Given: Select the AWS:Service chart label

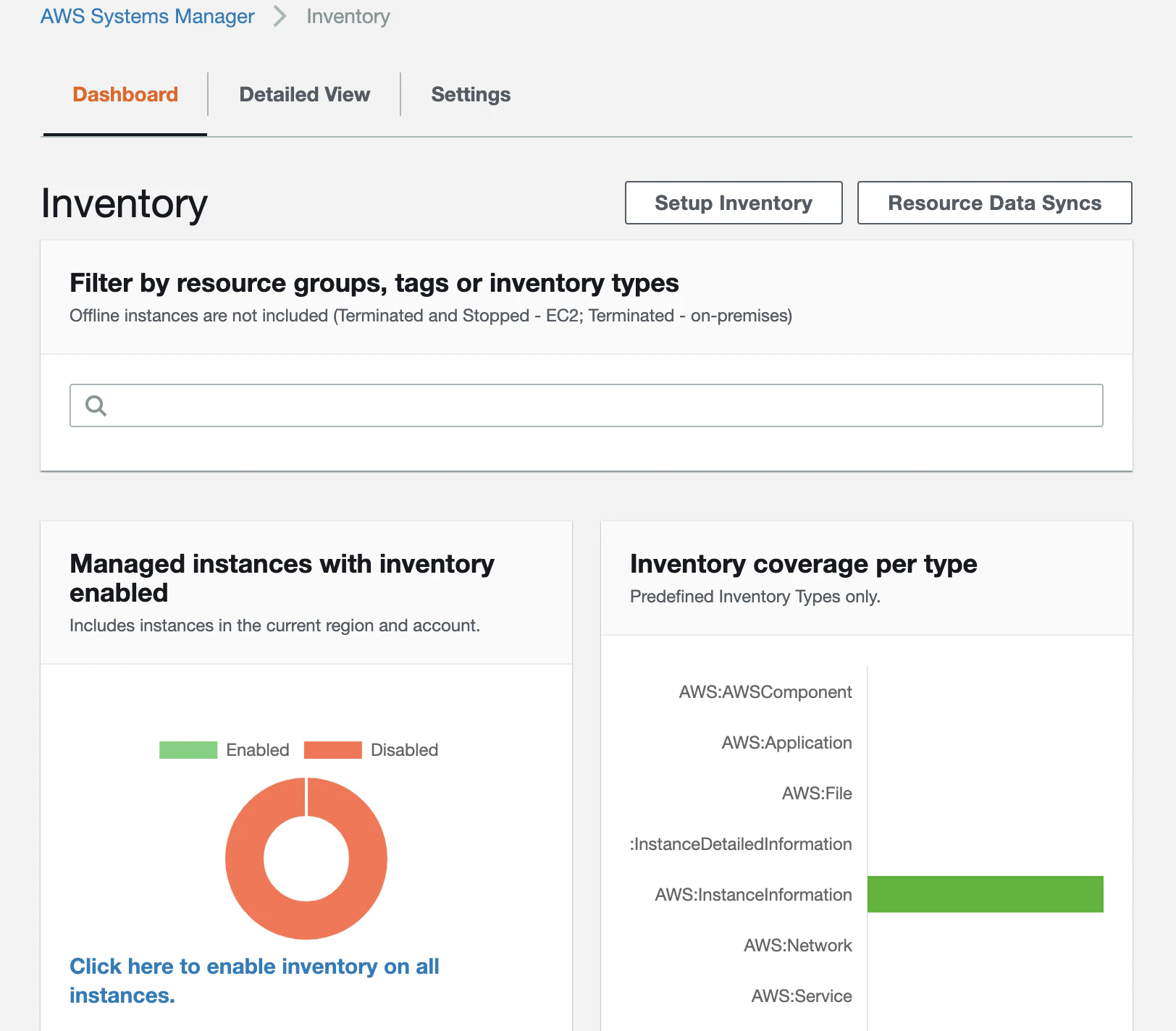Looking at the screenshot, I should pyautogui.click(x=802, y=996).
